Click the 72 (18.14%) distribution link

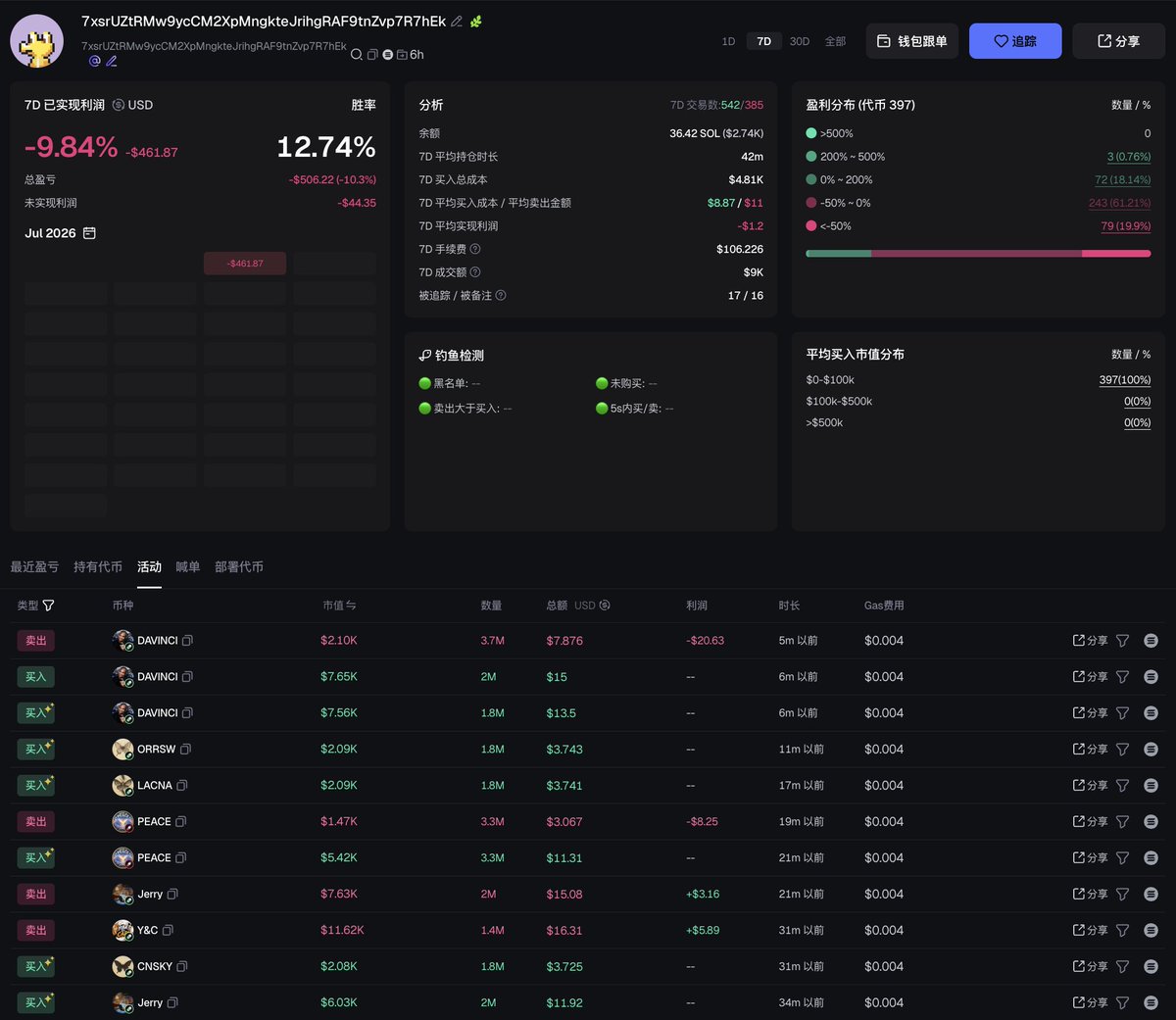pos(1123,179)
